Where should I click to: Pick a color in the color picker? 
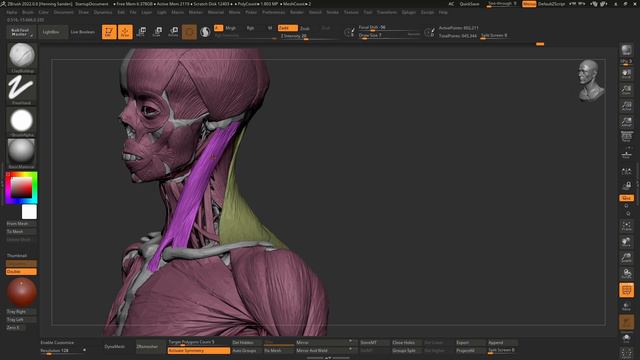point(21,188)
